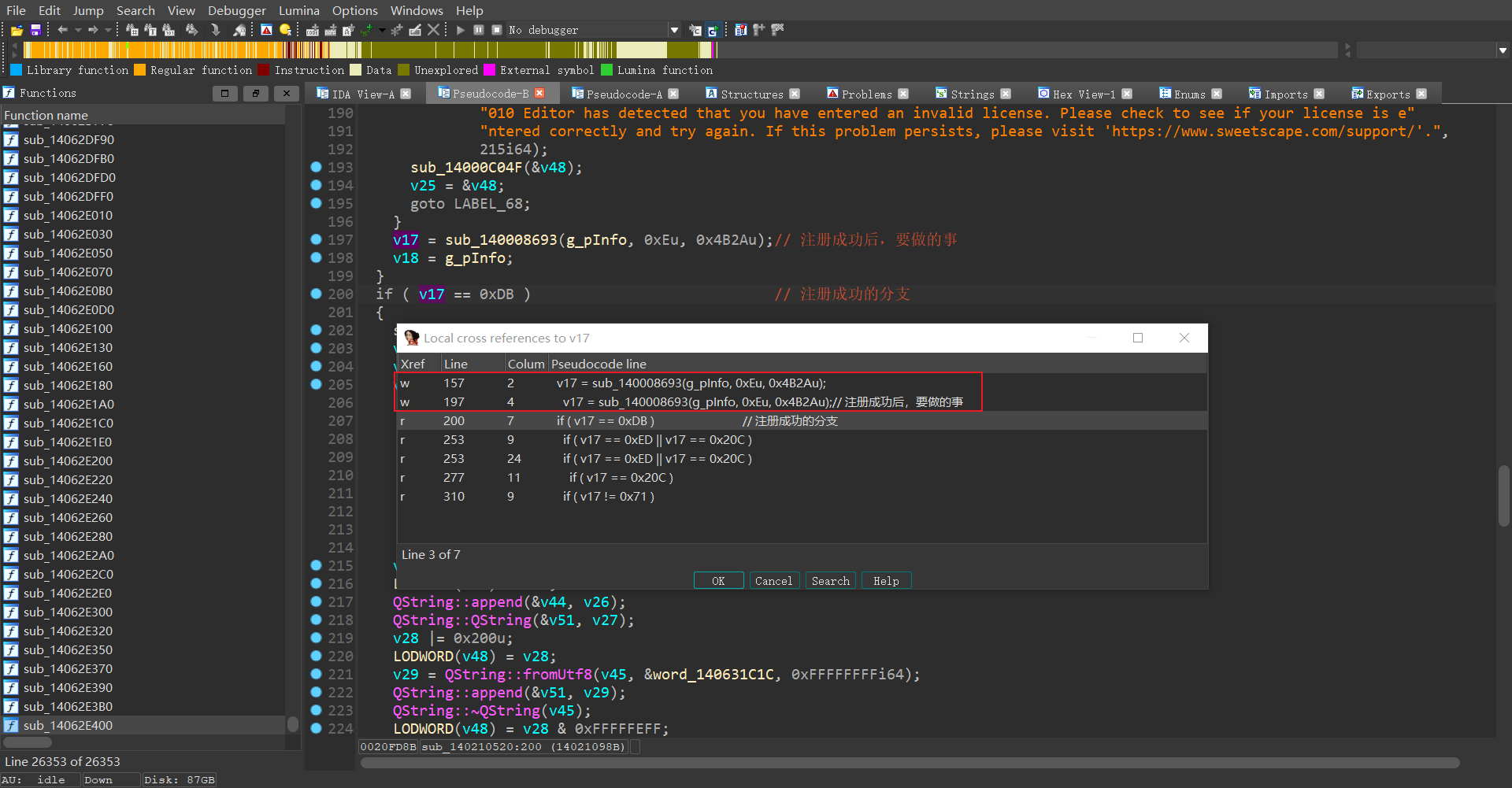Image resolution: width=1512 pixels, height=788 pixels.
Task: Open dropdown at far right of navigation bar
Action: pyautogui.click(x=1503, y=50)
